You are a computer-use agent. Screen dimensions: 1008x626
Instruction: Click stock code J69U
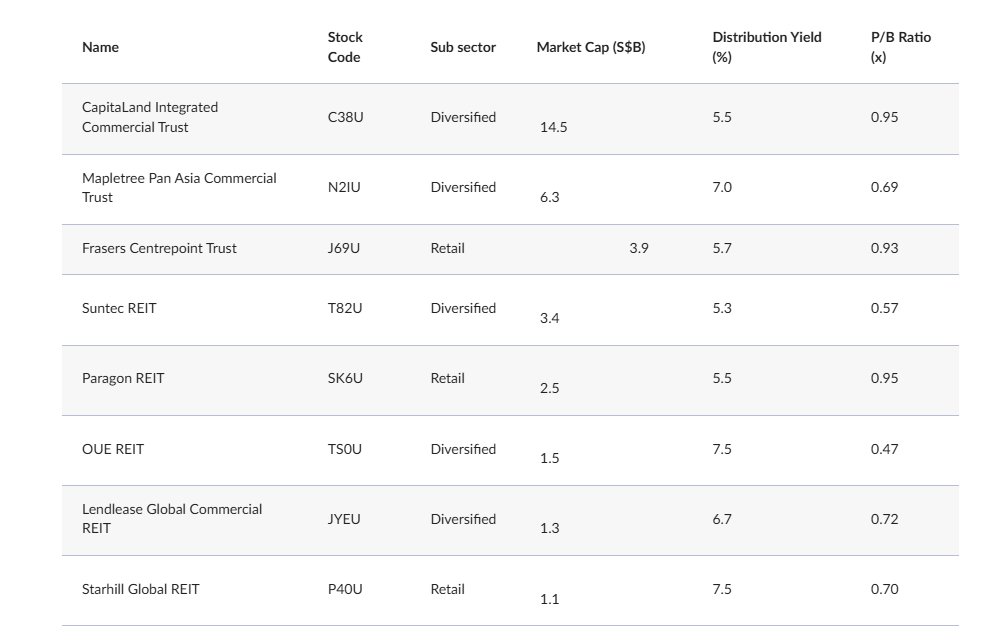pos(344,248)
